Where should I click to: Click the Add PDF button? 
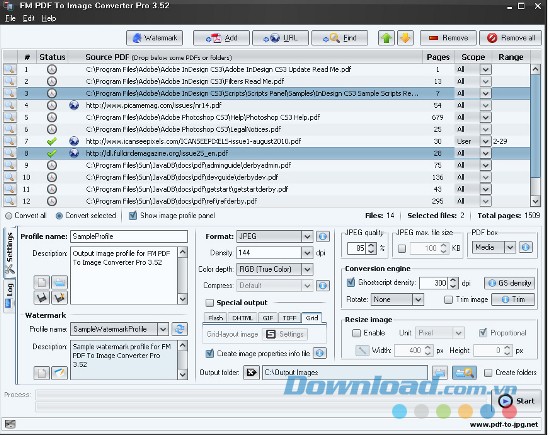click(222, 38)
